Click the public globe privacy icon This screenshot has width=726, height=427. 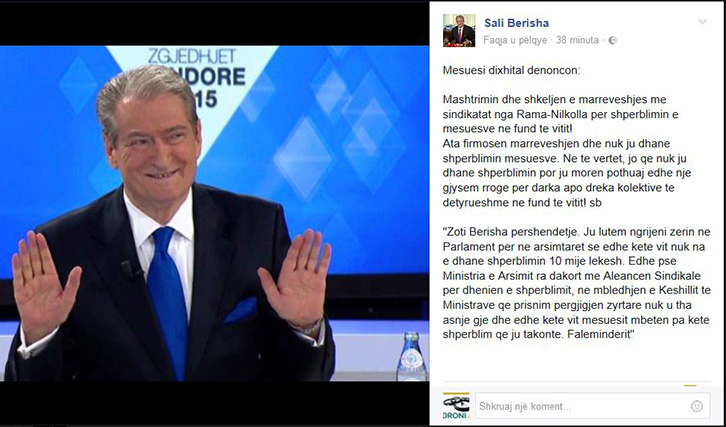coord(613,40)
